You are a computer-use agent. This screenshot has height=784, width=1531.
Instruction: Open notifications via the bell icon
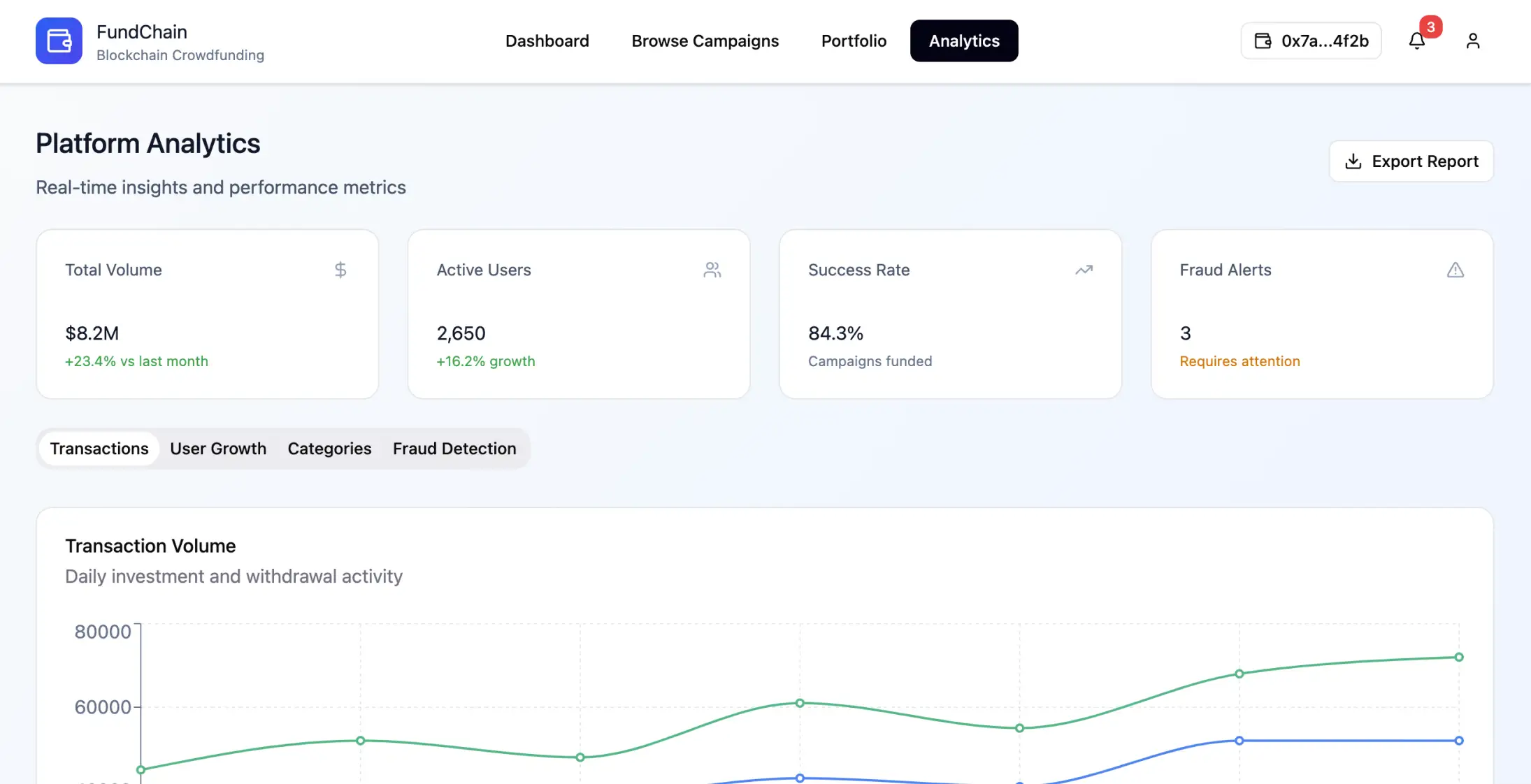(1416, 41)
